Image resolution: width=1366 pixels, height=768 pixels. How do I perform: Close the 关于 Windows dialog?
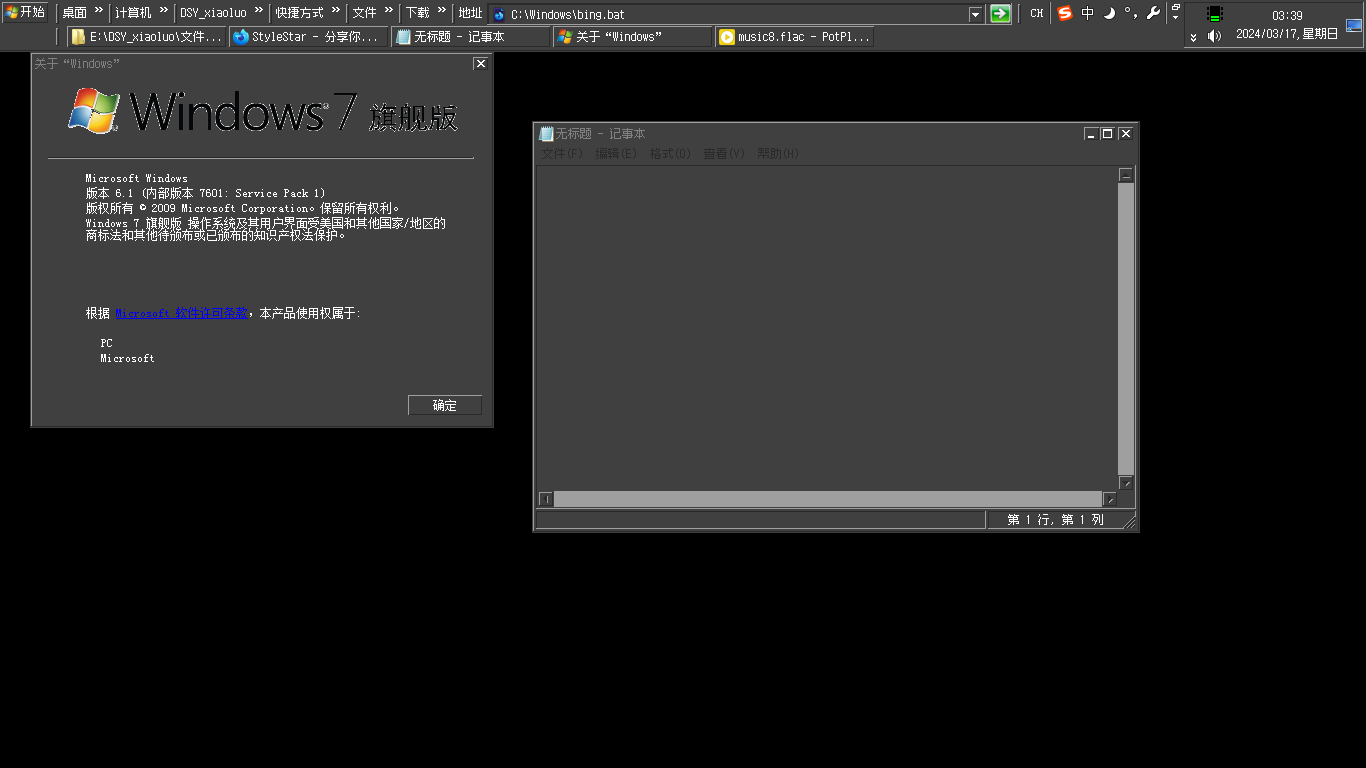tap(480, 63)
